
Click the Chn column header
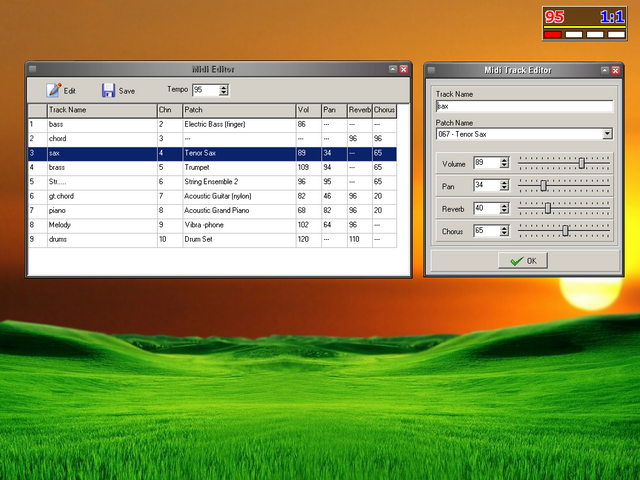pyautogui.click(x=170, y=110)
